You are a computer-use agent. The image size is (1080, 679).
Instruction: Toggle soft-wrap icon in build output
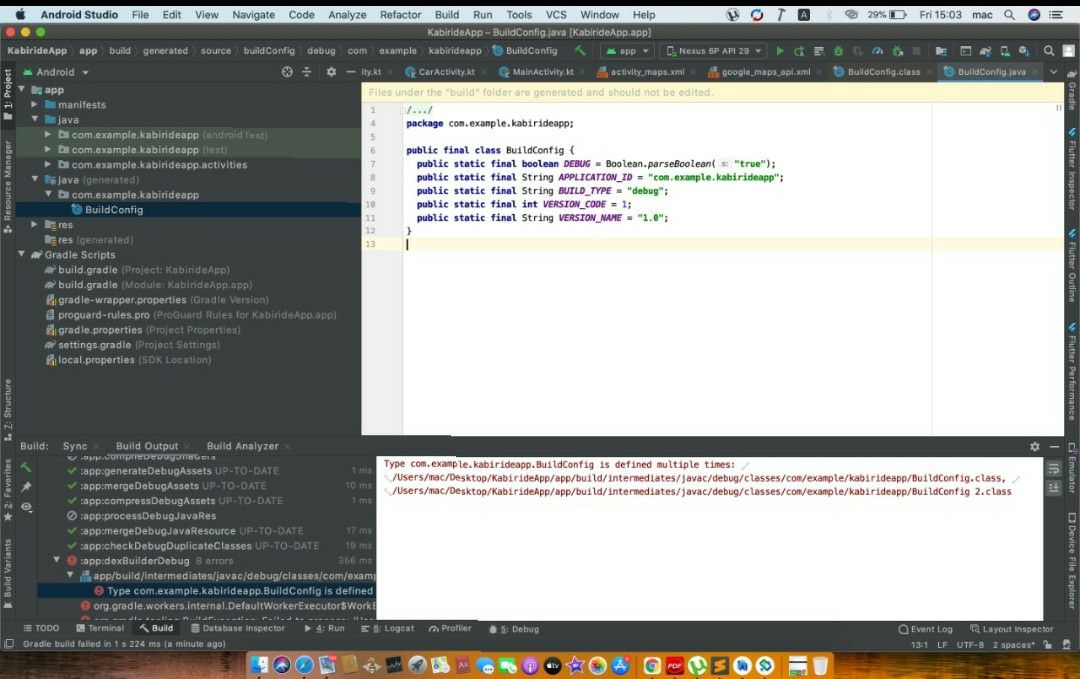pyautogui.click(x=1054, y=469)
